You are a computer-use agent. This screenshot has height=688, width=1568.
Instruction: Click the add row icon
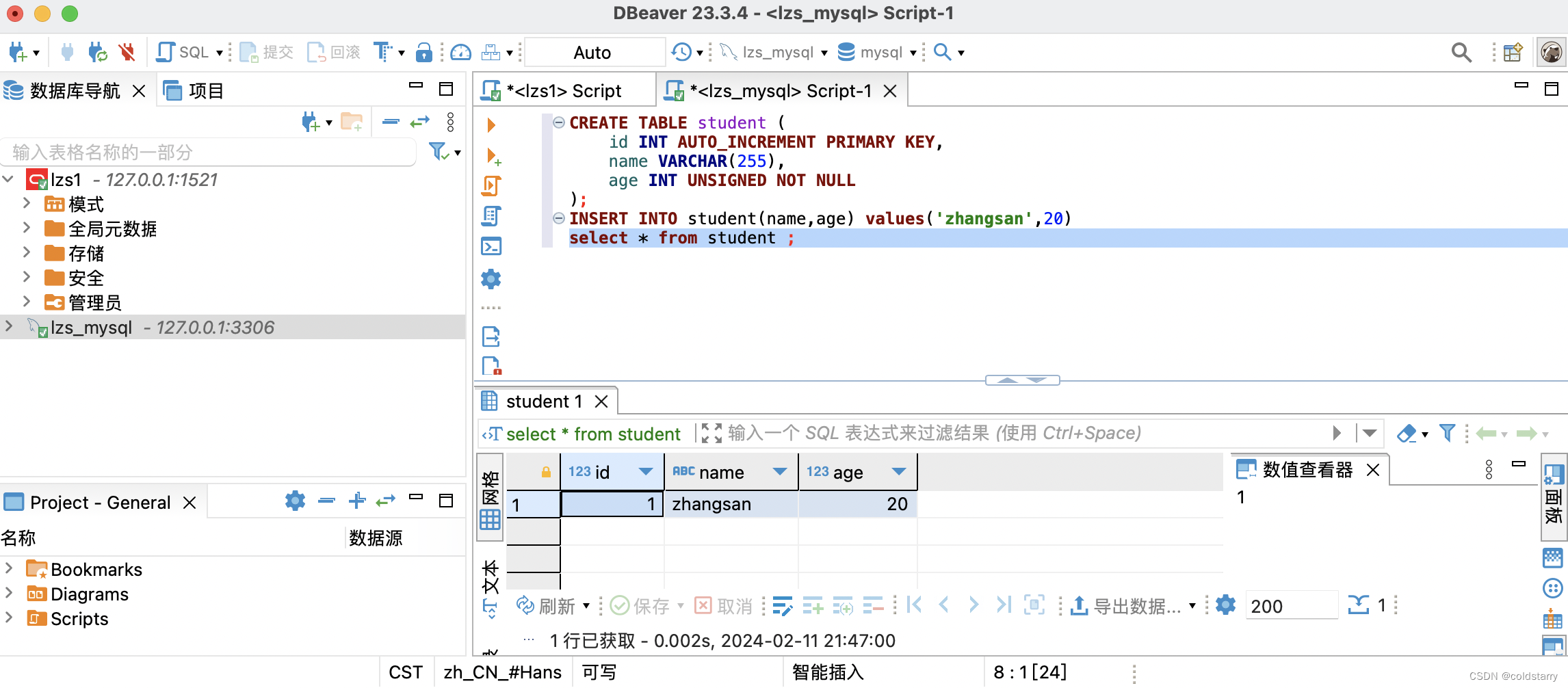[813, 606]
